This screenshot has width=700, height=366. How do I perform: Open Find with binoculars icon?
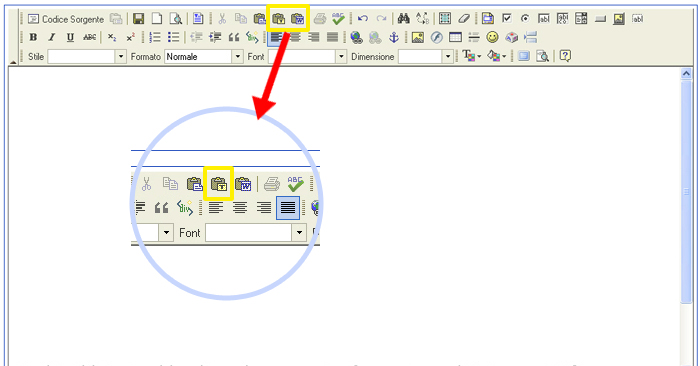tap(404, 19)
